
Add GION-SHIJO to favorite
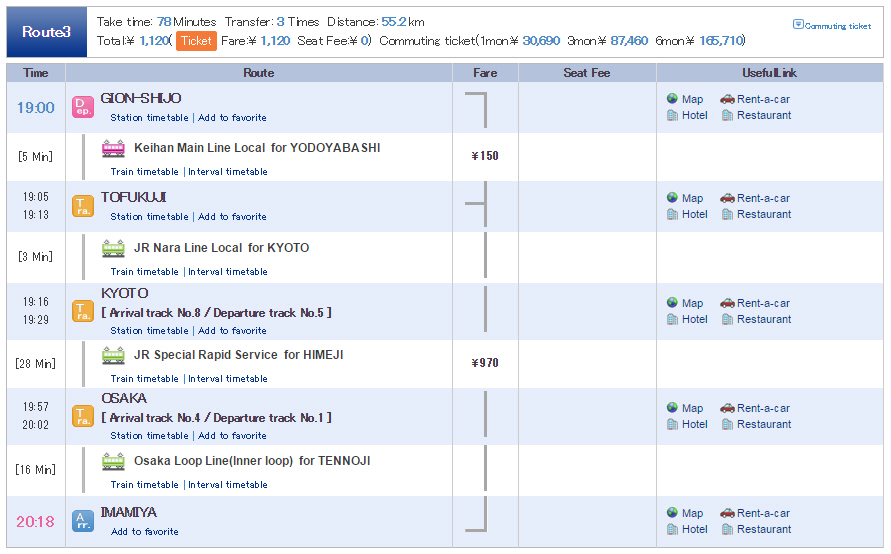pos(232,118)
